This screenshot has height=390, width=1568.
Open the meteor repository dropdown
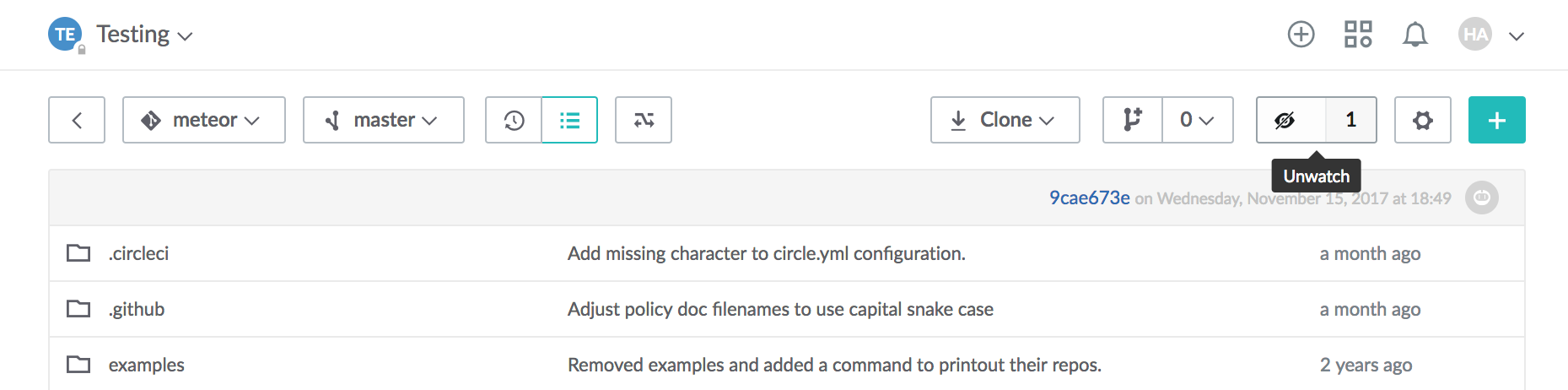(203, 120)
